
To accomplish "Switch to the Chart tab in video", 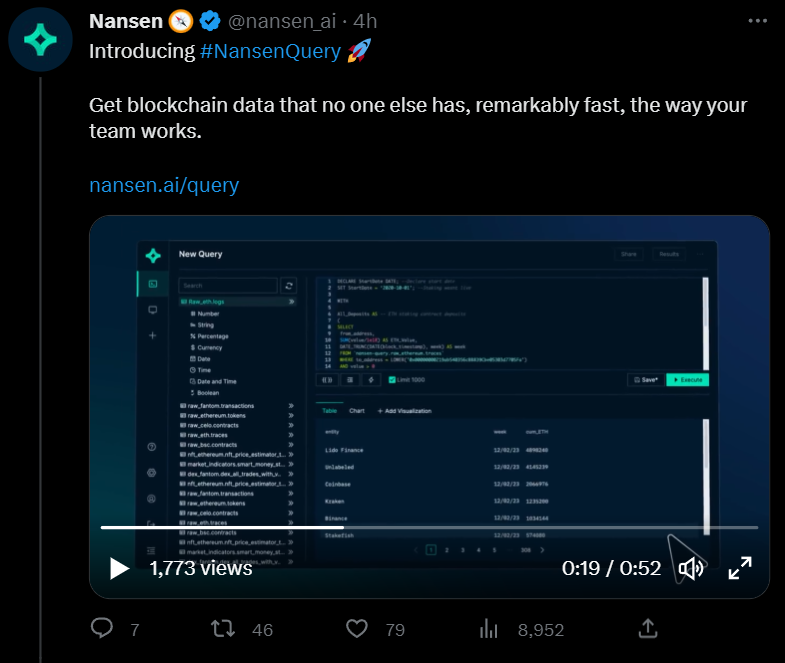I will point(357,411).
